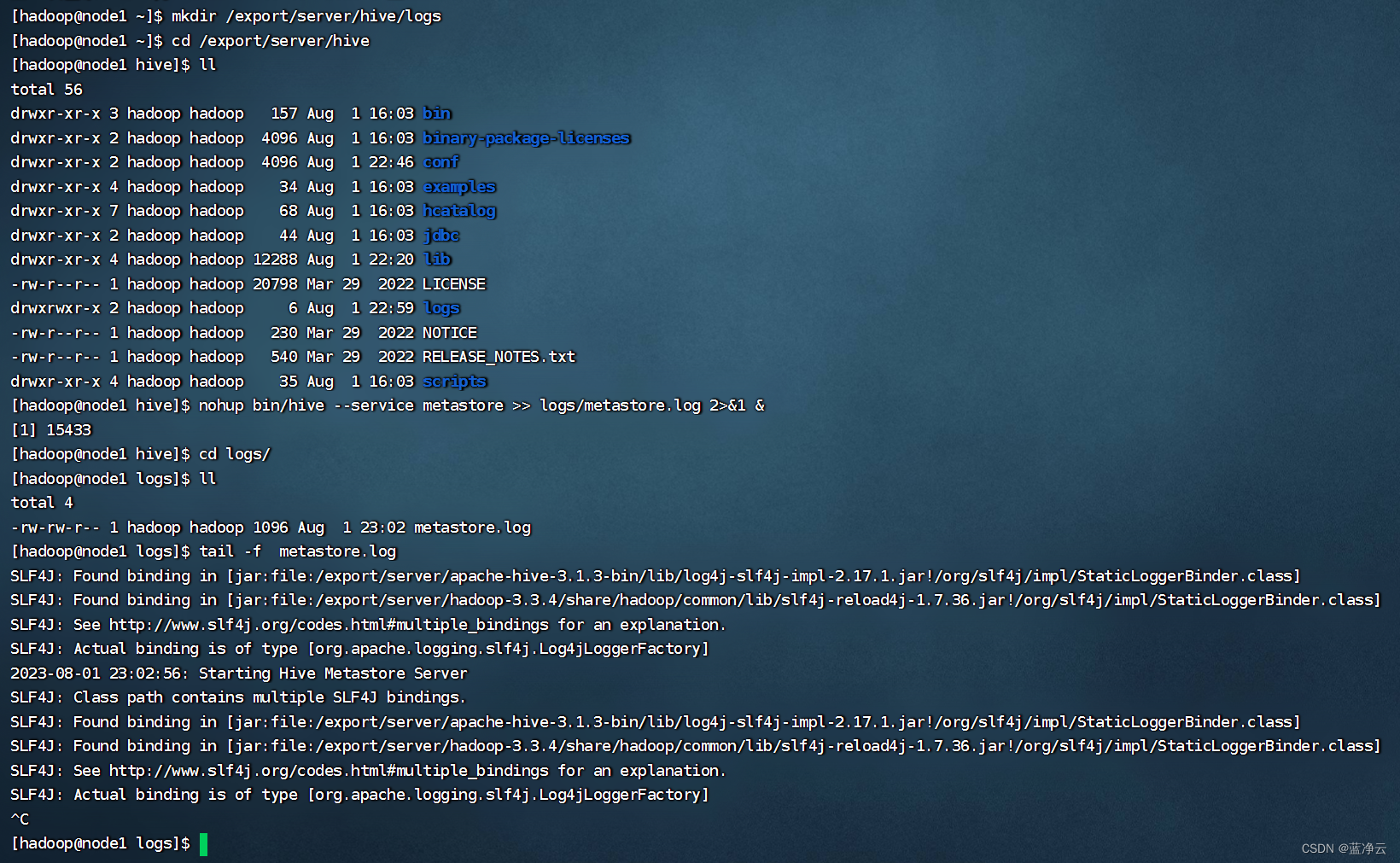The height and width of the screenshot is (863, 1400).
Task: Select the 'NOTICE' file name
Action: point(450,333)
